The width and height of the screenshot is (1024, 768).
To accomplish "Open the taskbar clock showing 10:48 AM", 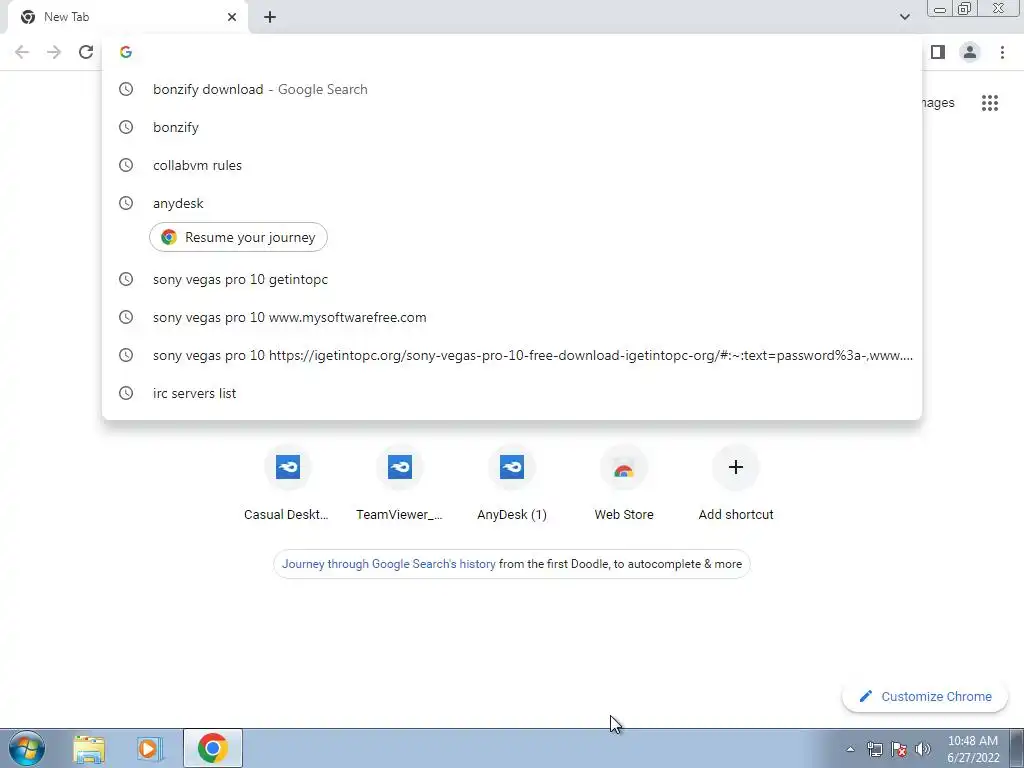I will click(973, 749).
